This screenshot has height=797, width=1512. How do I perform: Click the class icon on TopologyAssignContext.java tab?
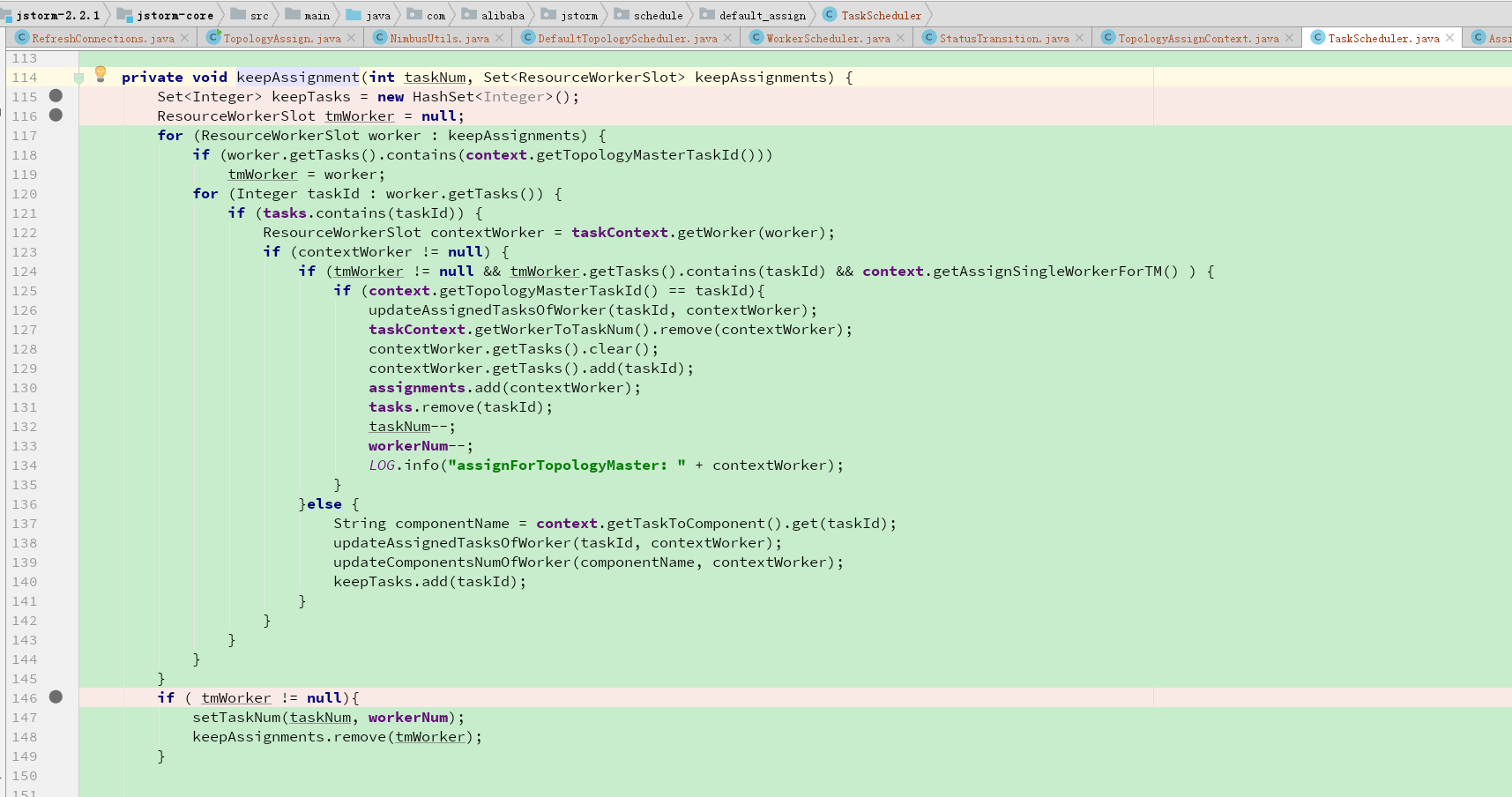[1108, 37]
